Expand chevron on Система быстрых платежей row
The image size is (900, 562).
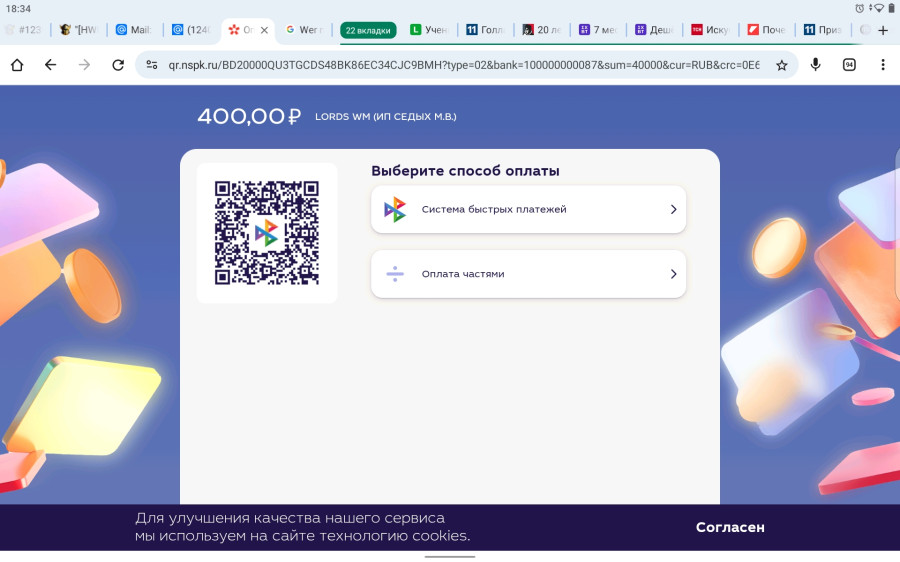674,210
